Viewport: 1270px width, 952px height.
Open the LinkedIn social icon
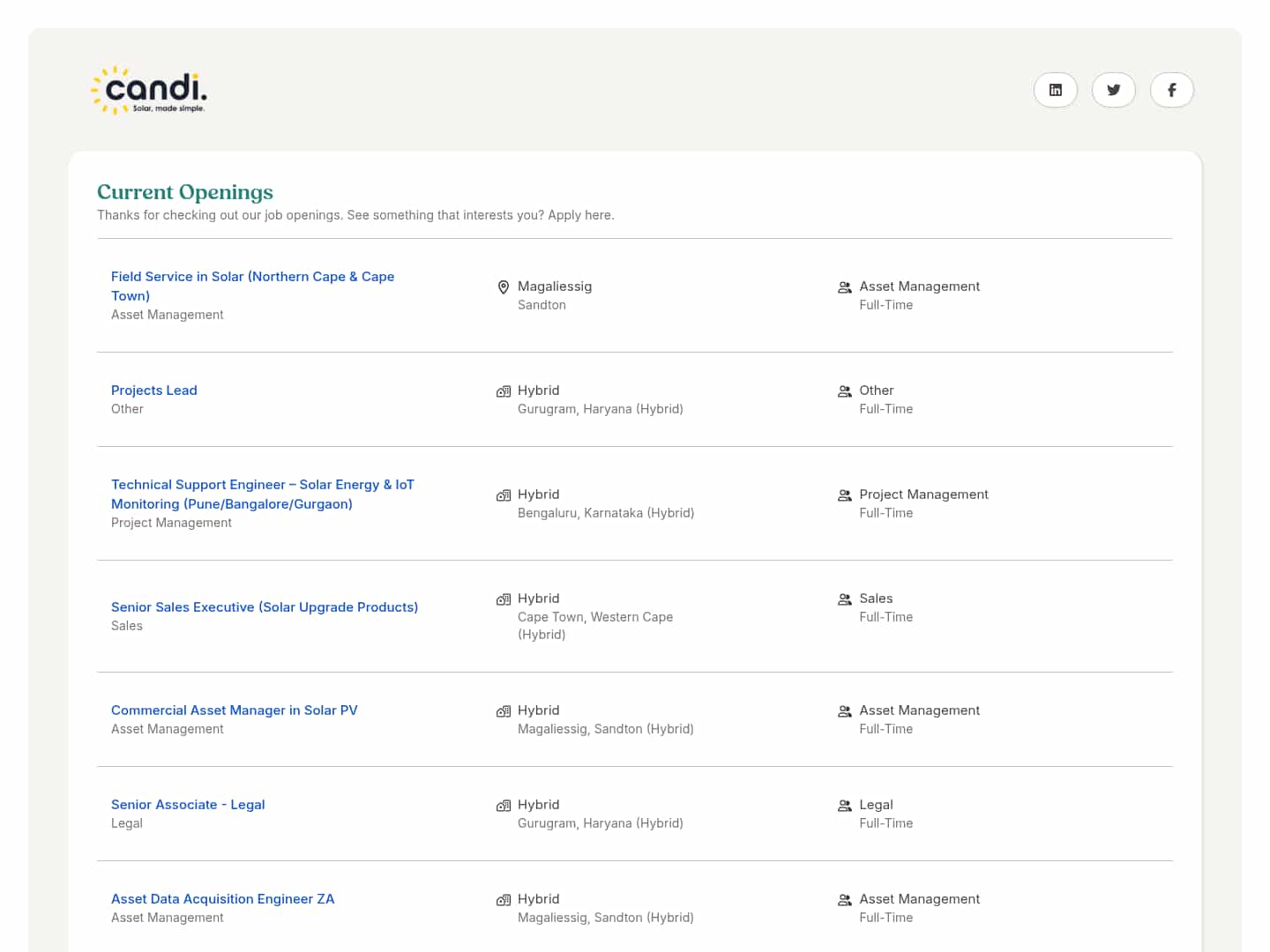1055,90
